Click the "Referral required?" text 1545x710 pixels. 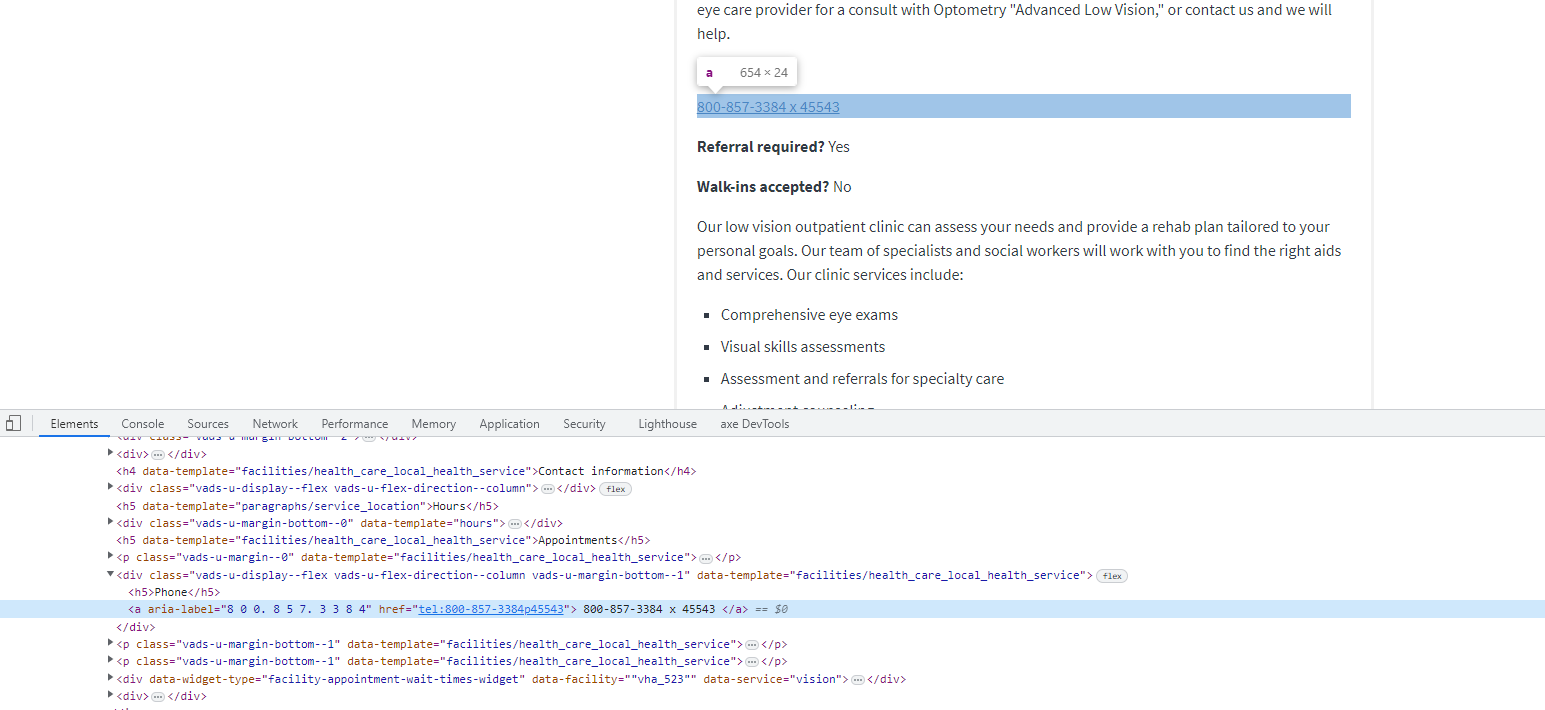click(x=761, y=147)
